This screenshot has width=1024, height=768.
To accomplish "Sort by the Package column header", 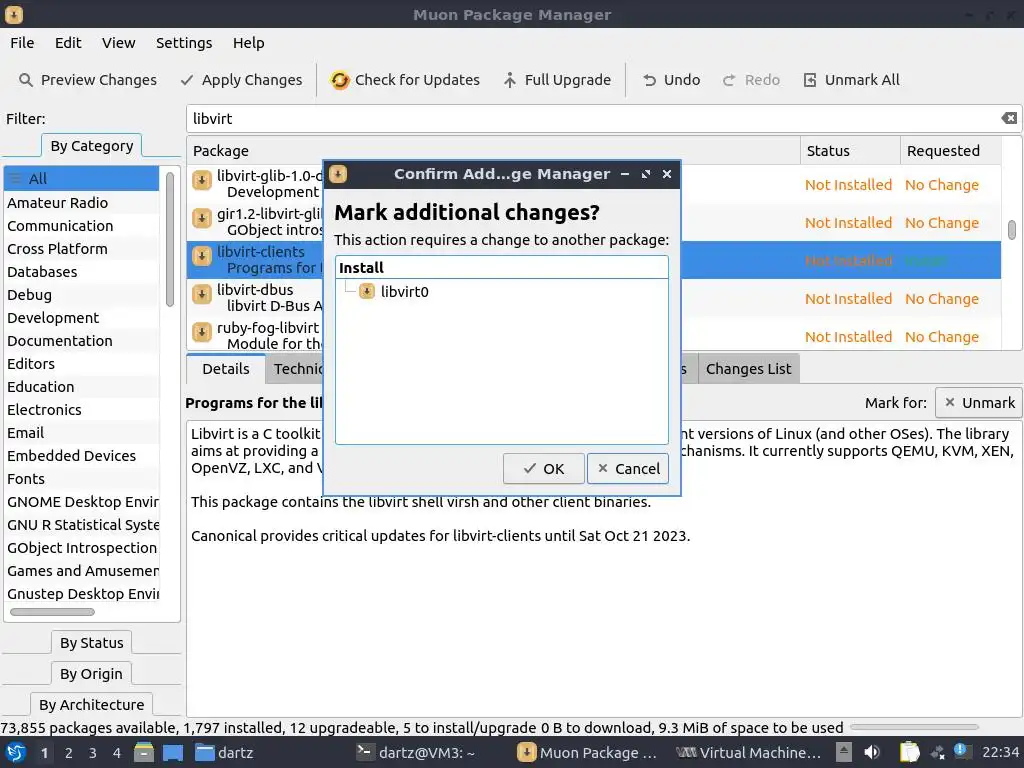I will click(493, 151).
